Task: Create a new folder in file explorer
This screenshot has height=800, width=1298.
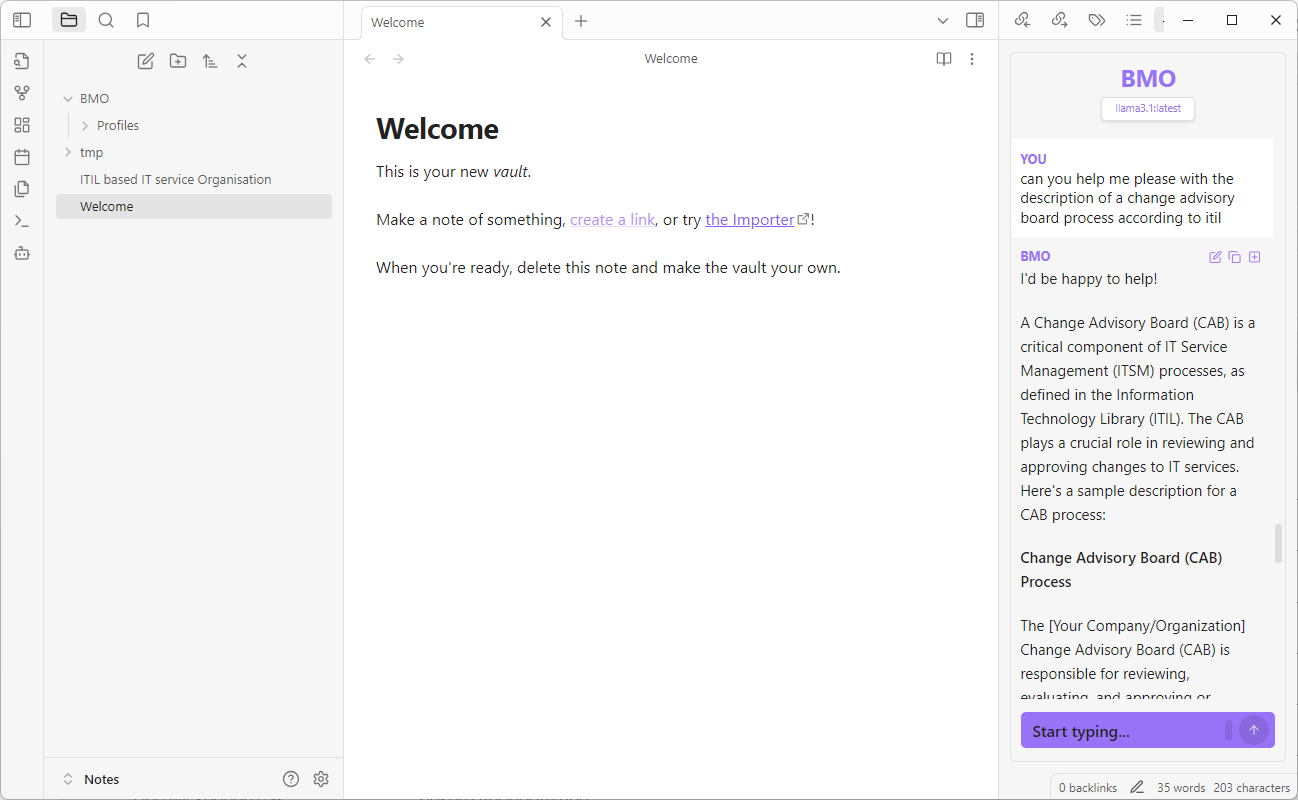Action: pyautogui.click(x=178, y=61)
